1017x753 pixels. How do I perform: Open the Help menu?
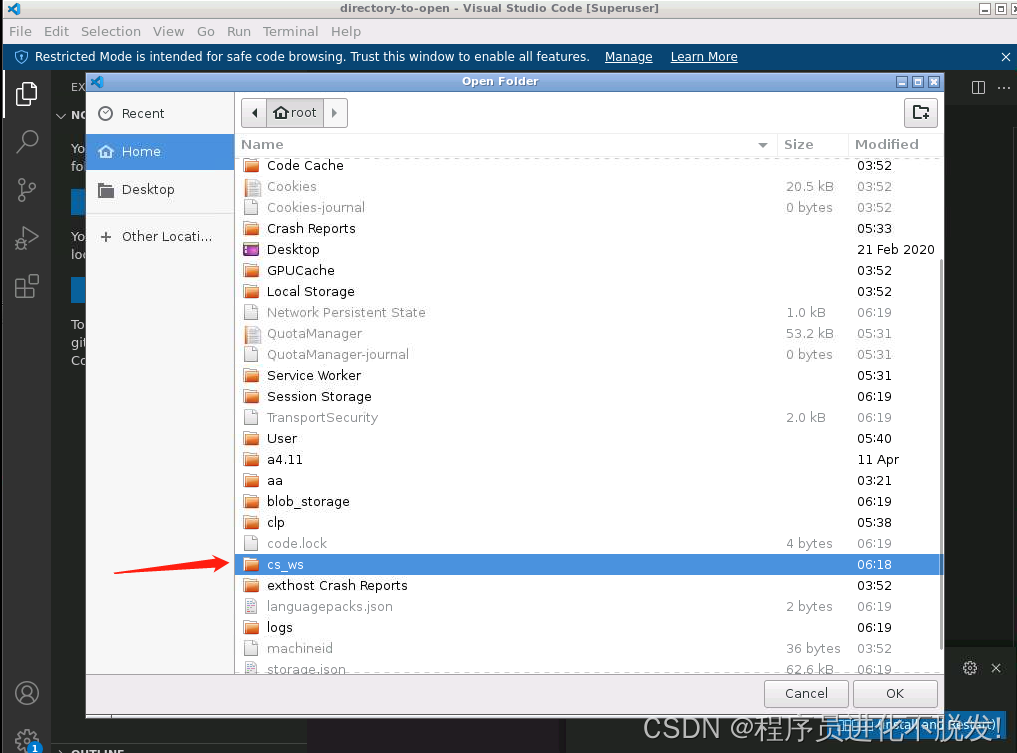[x=346, y=32]
